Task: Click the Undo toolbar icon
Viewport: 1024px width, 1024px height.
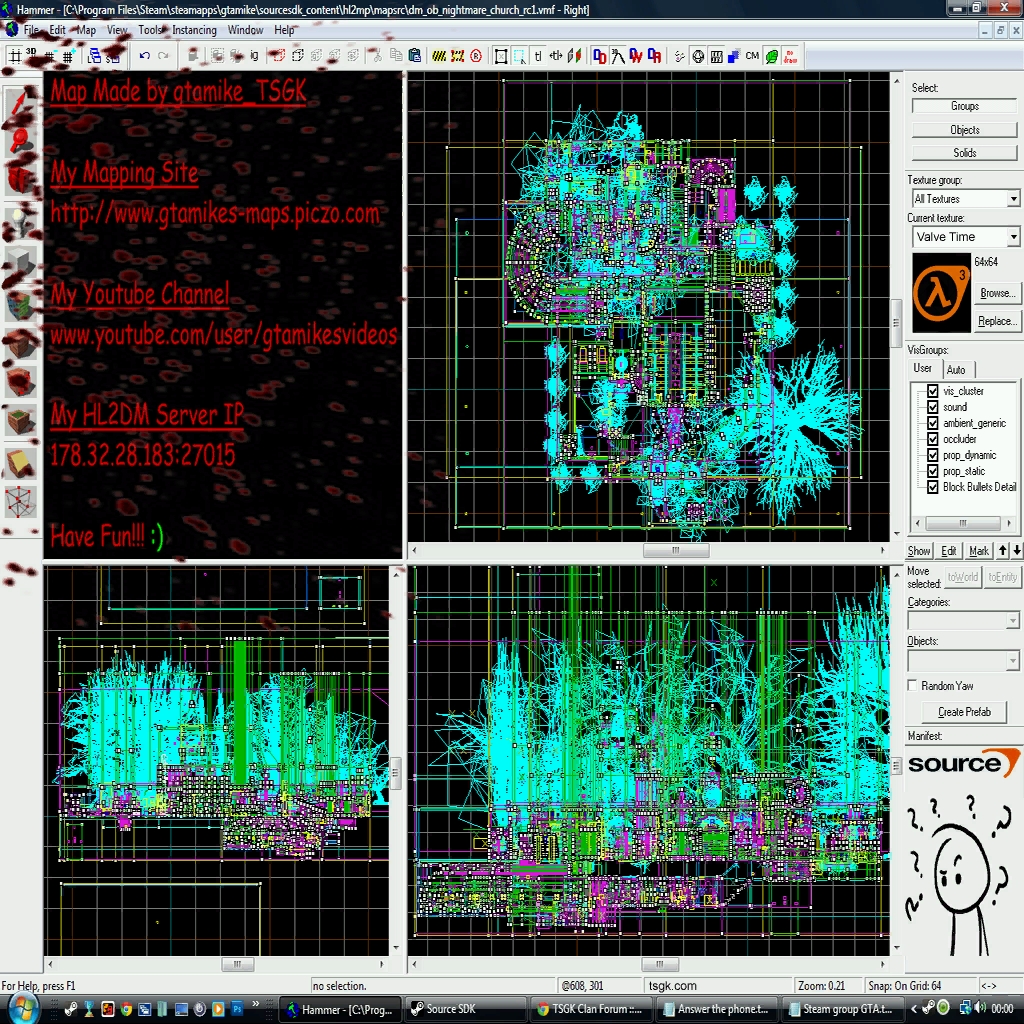Action: [x=144, y=56]
